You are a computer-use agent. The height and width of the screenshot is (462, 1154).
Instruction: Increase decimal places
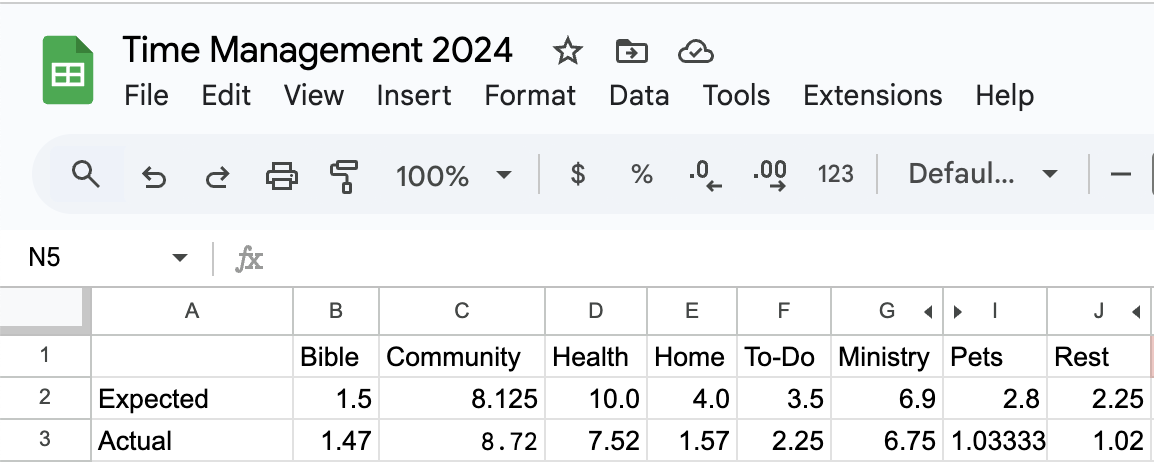[770, 176]
